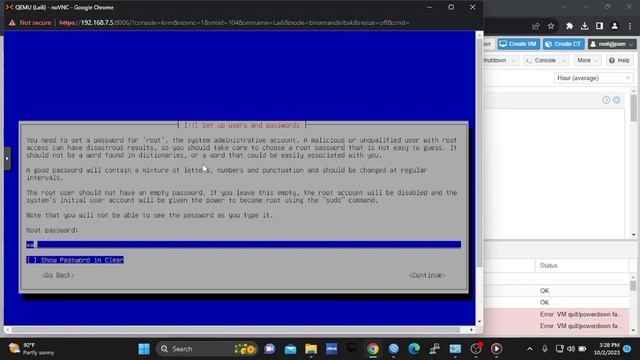This screenshot has width=640, height=360.
Task: Select Go Back in installer dialog
Action: tap(58, 276)
